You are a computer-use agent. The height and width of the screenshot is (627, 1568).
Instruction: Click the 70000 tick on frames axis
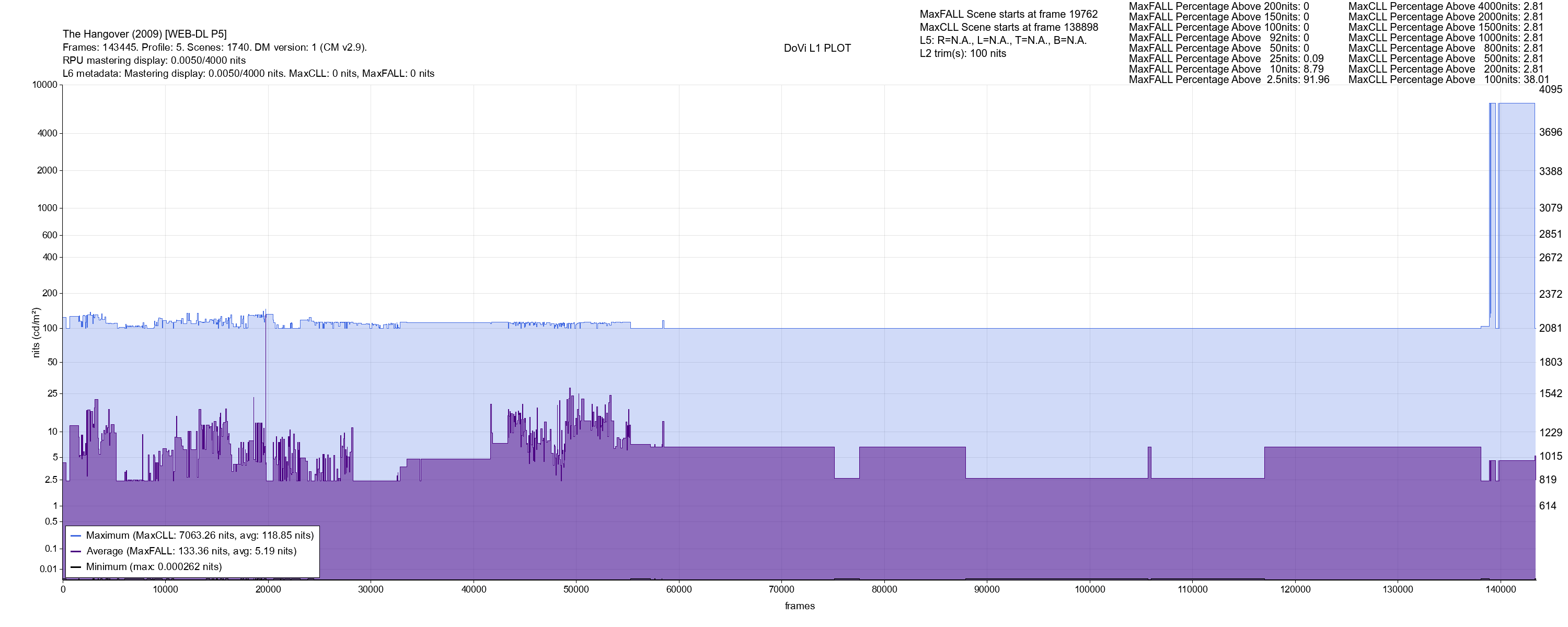point(781,589)
